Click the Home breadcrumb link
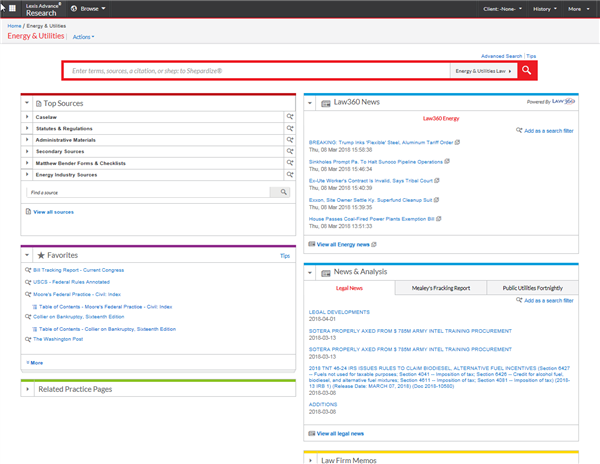The image size is (600, 464). 14,26
